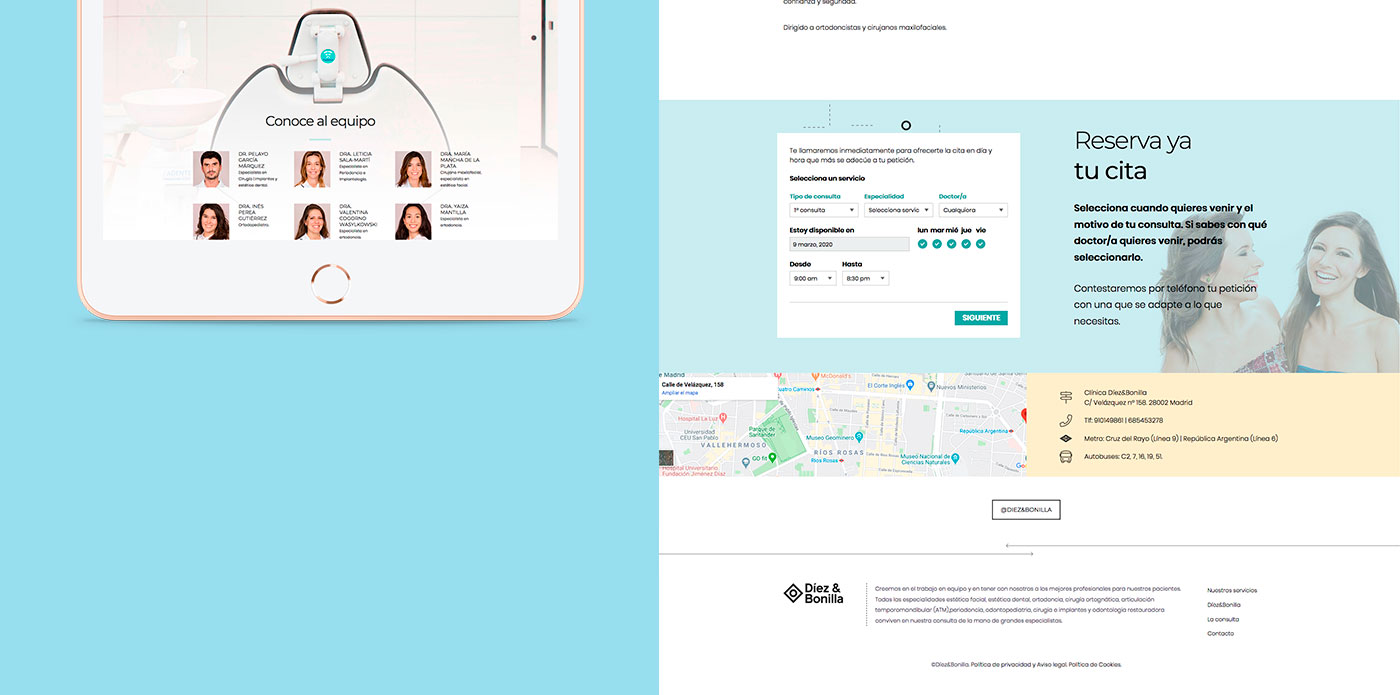Open the Política de Cookies link

[1095, 664]
